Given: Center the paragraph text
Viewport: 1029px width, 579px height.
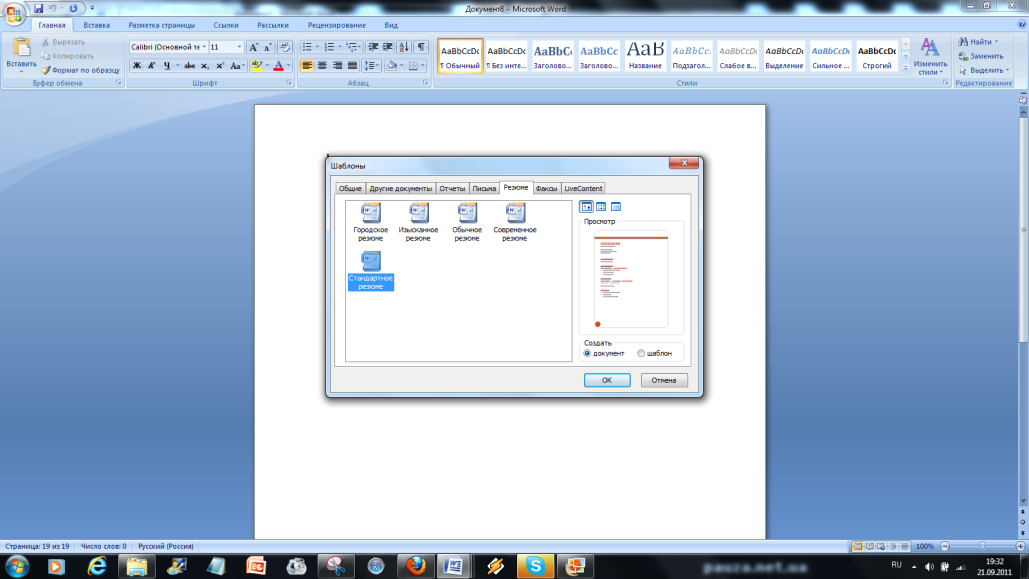Looking at the screenshot, I should 322,66.
